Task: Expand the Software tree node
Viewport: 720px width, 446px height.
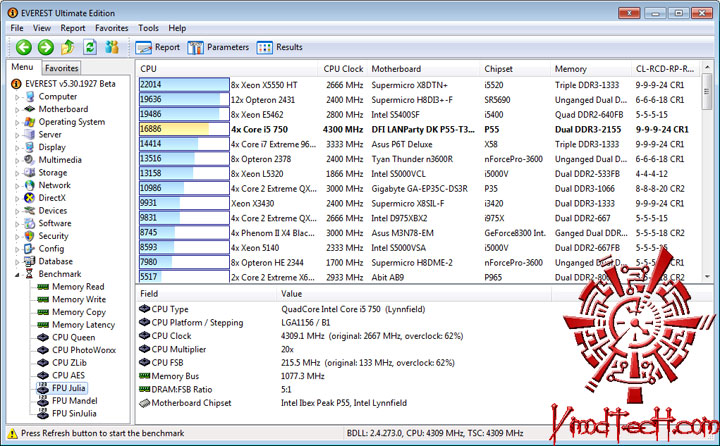Action: click(17, 224)
